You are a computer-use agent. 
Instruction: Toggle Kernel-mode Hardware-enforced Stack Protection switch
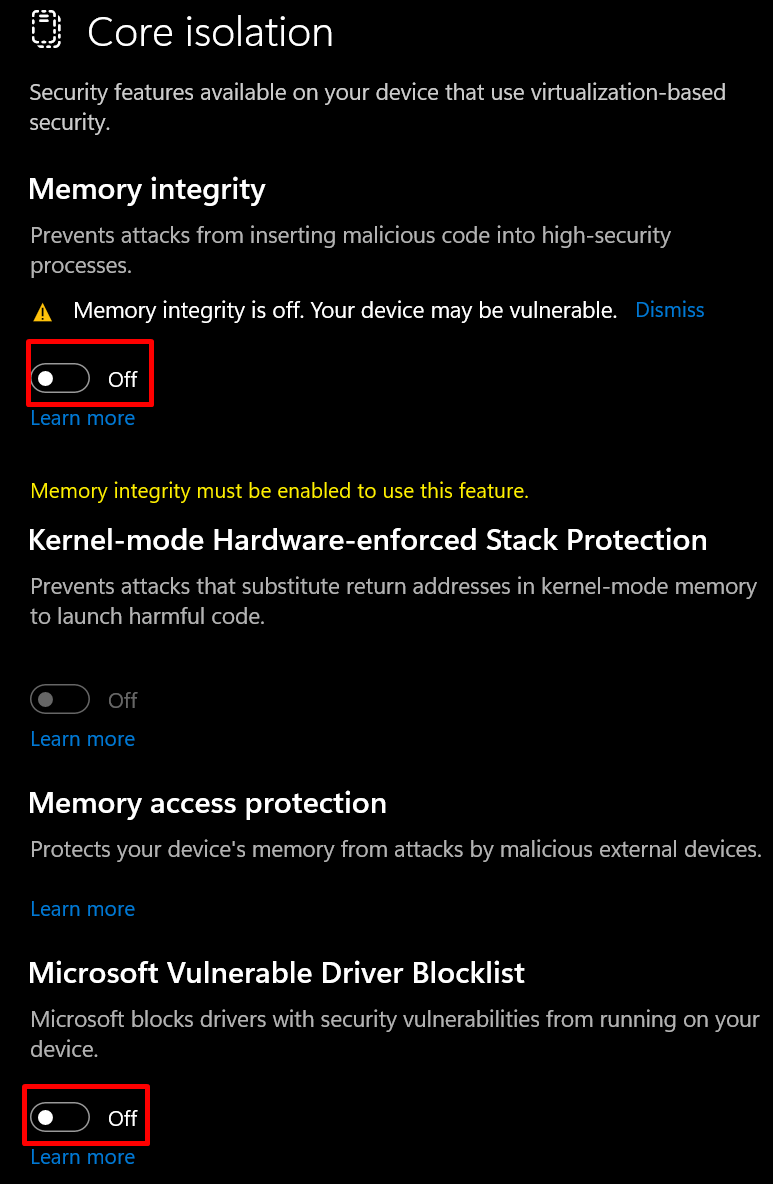(x=60, y=700)
